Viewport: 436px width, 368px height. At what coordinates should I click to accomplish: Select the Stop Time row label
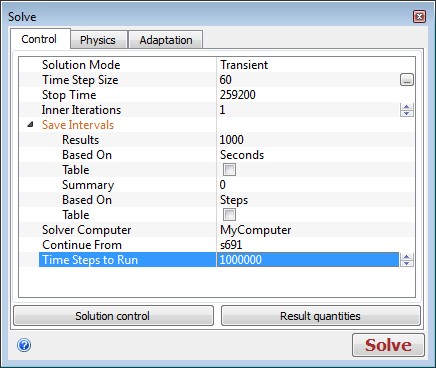point(69,95)
